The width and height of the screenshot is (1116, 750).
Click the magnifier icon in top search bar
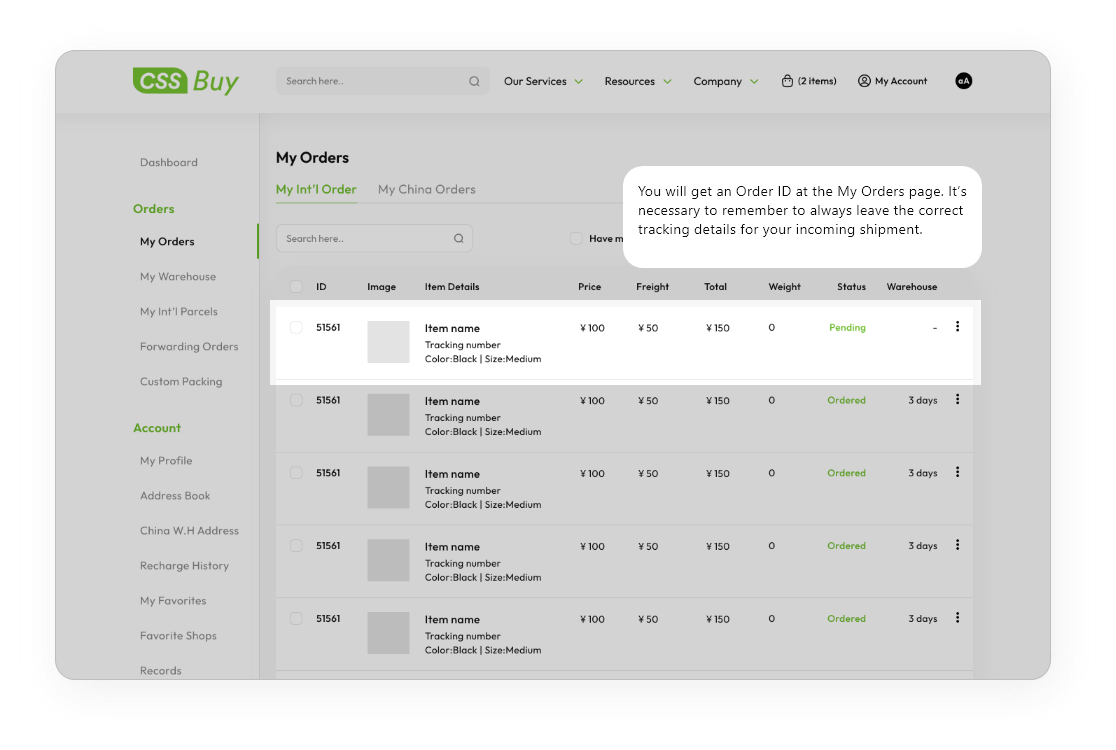(x=474, y=82)
